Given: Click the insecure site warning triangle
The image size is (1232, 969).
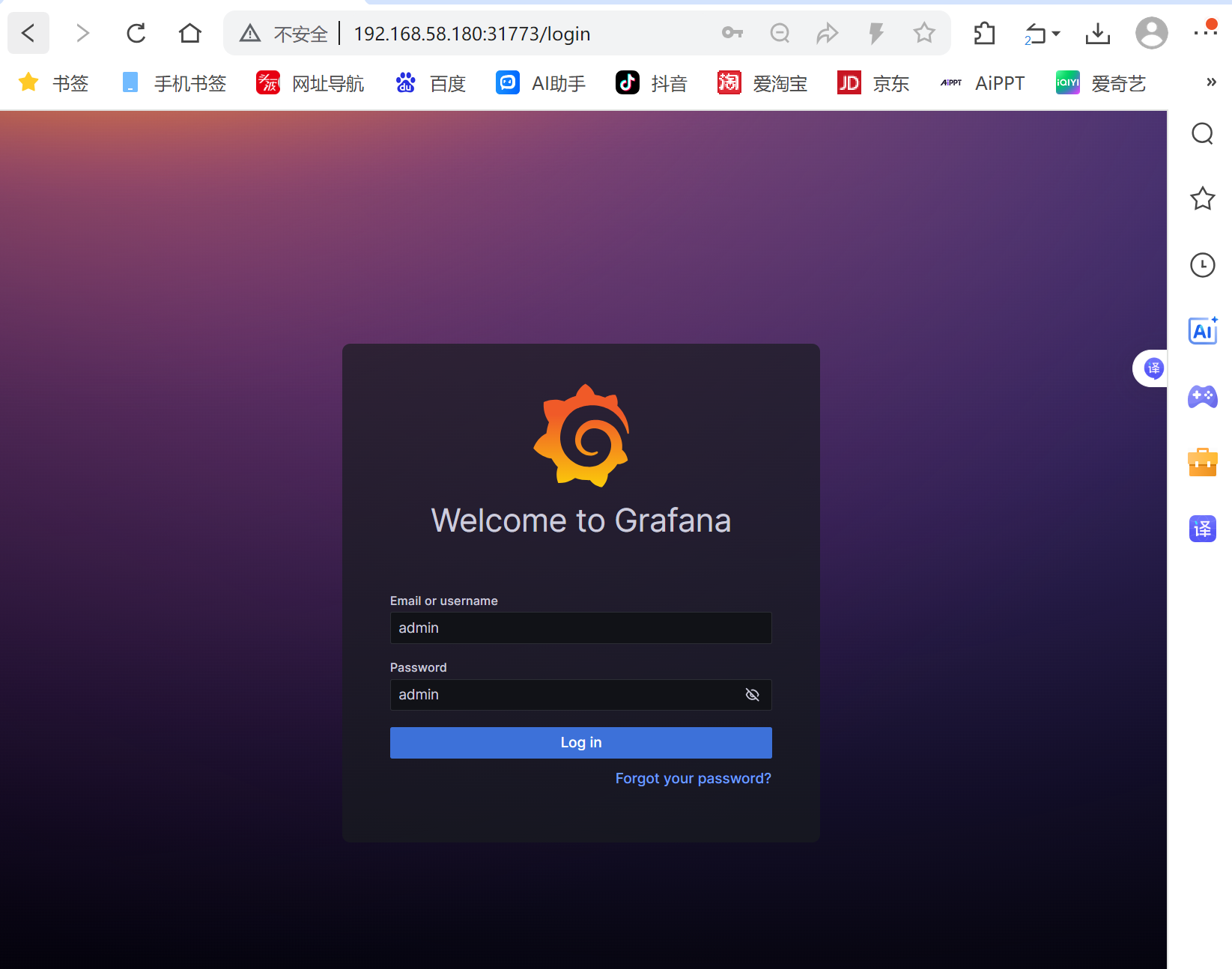Looking at the screenshot, I should pyautogui.click(x=250, y=33).
